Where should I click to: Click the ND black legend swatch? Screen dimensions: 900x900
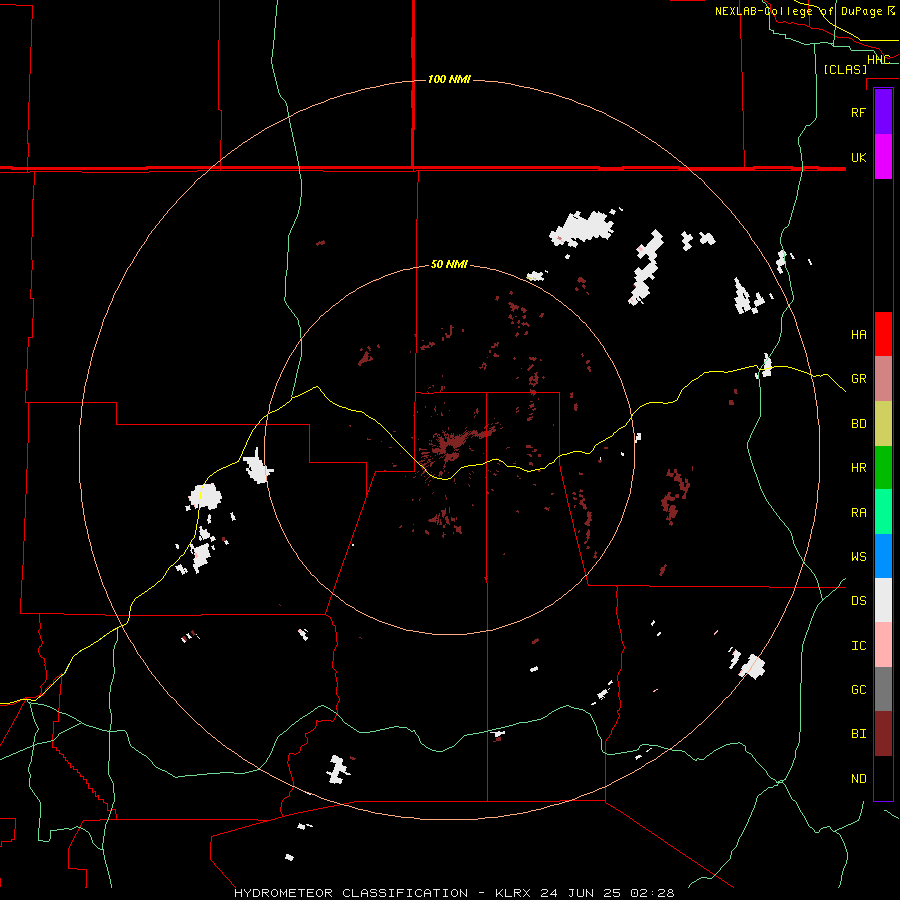(883, 778)
